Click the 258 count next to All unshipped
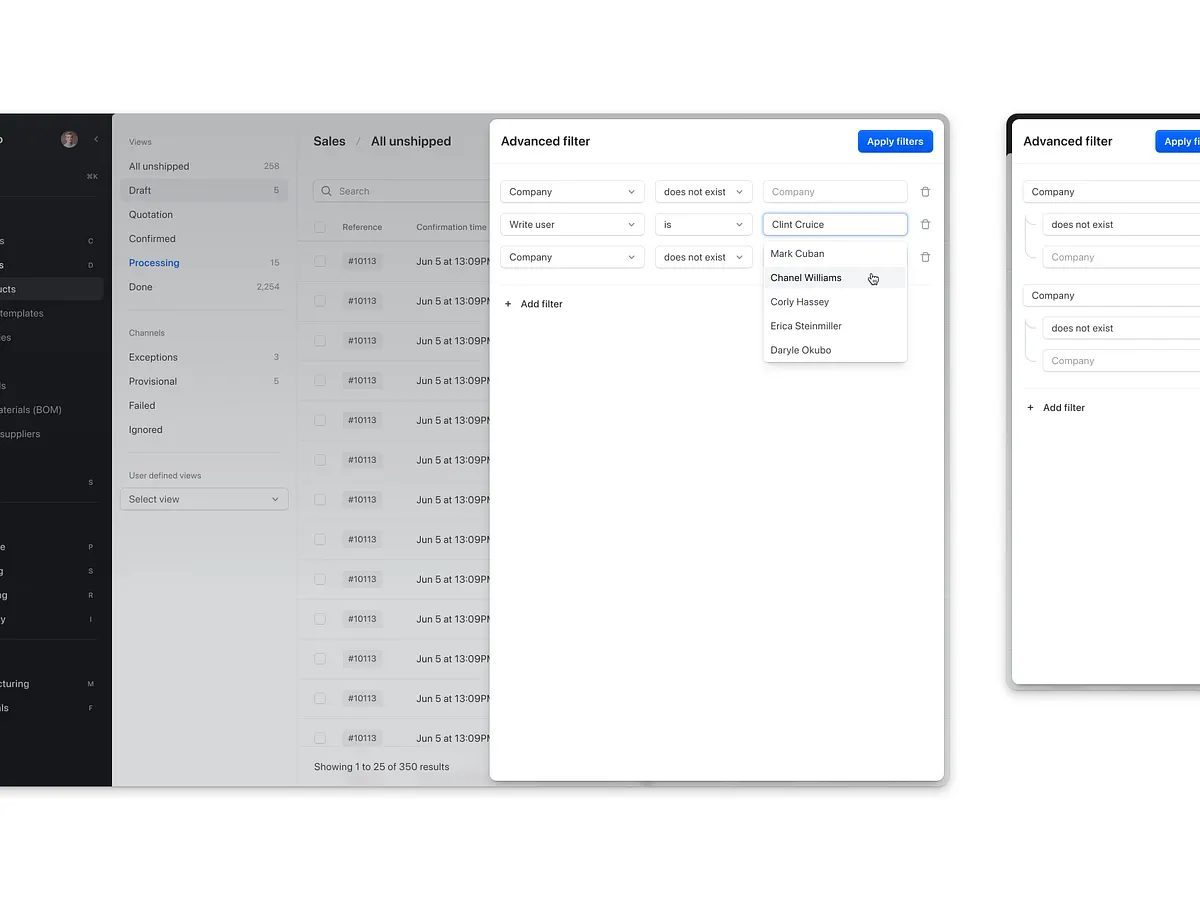The height and width of the screenshot is (900, 1200). pos(271,166)
